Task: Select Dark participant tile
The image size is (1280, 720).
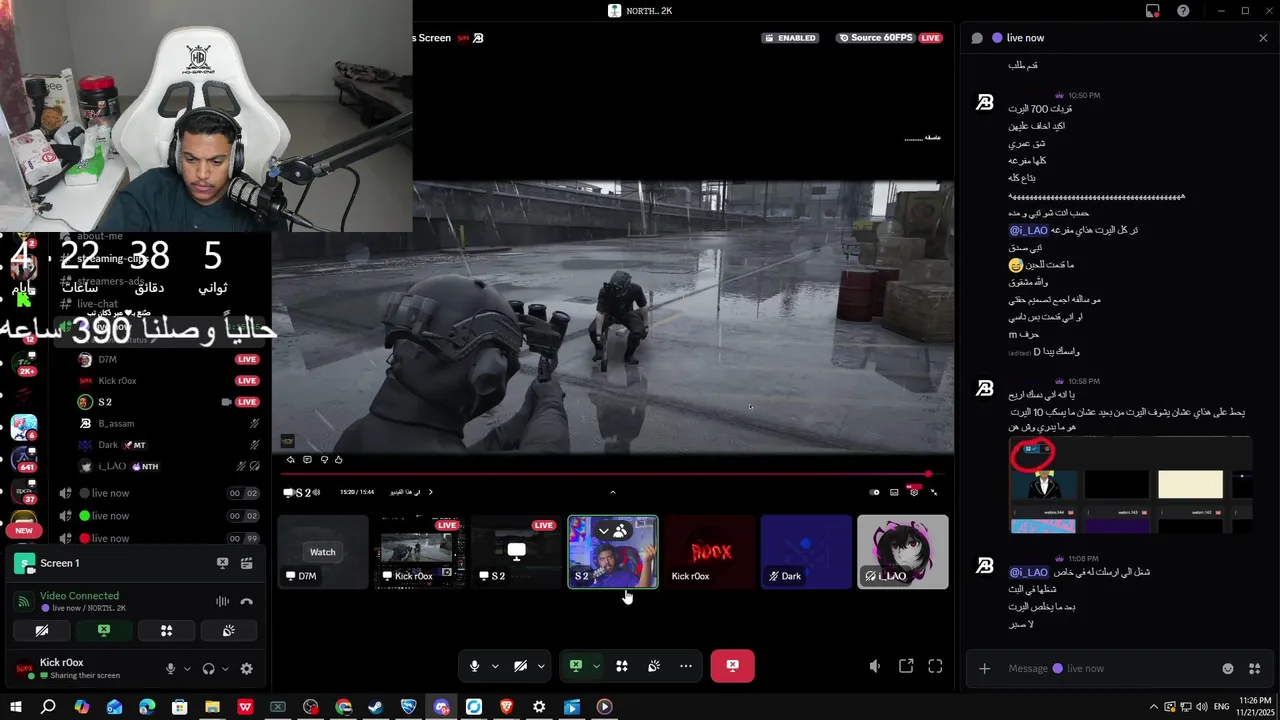Action: pyautogui.click(x=806, y=552)
